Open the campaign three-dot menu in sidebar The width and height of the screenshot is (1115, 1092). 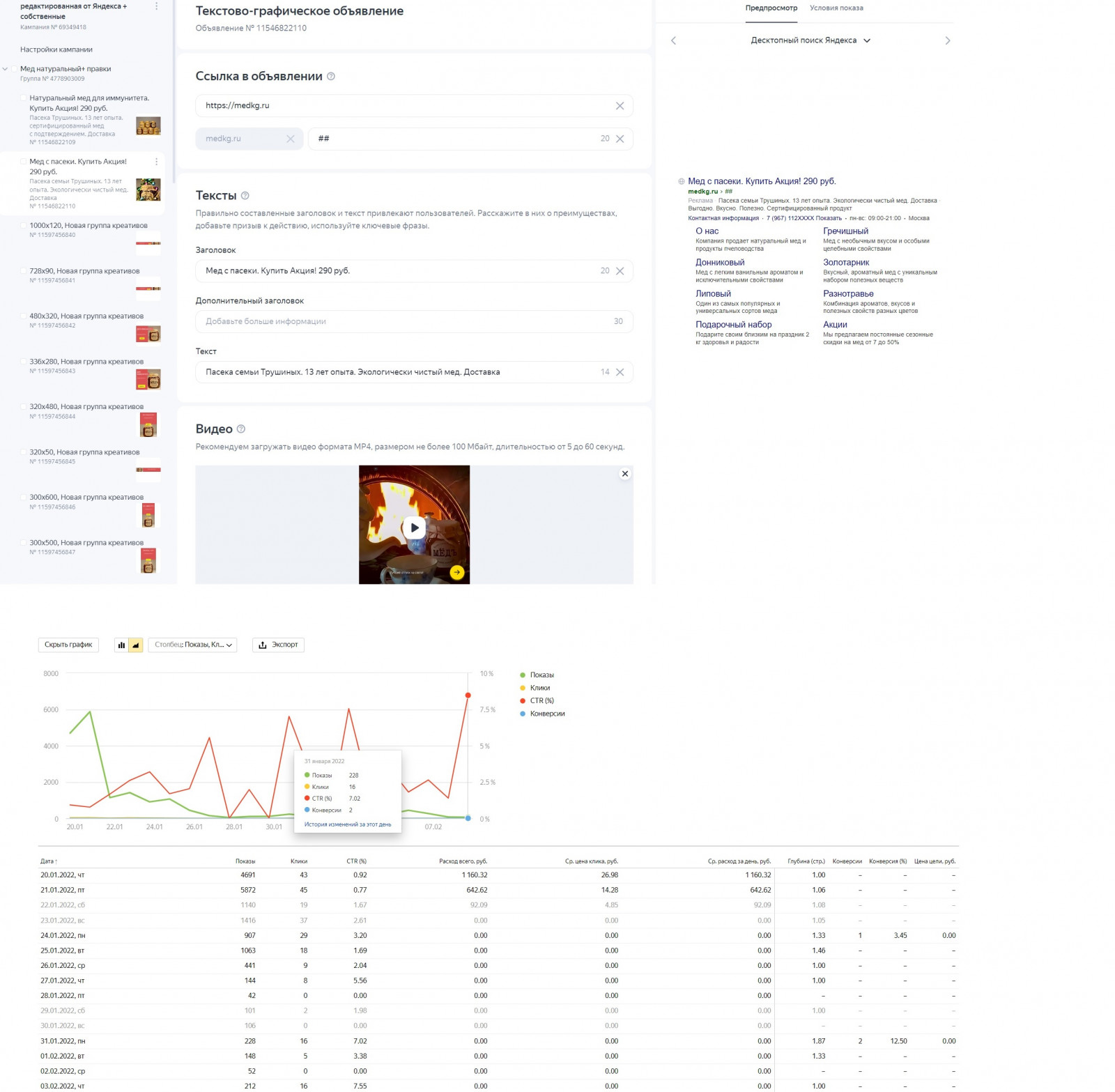coord(156,6)
